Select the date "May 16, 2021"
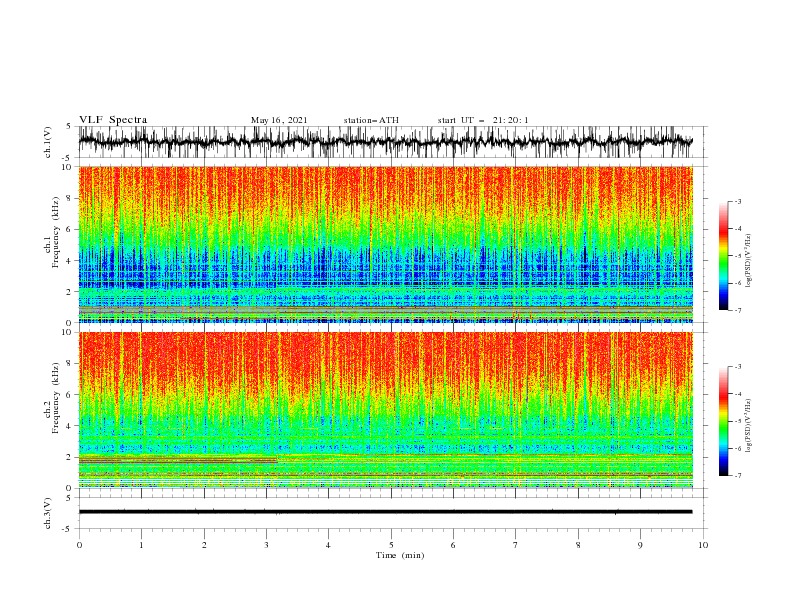The height and width of the screenshot is (612, 792). tap(279, 120)
